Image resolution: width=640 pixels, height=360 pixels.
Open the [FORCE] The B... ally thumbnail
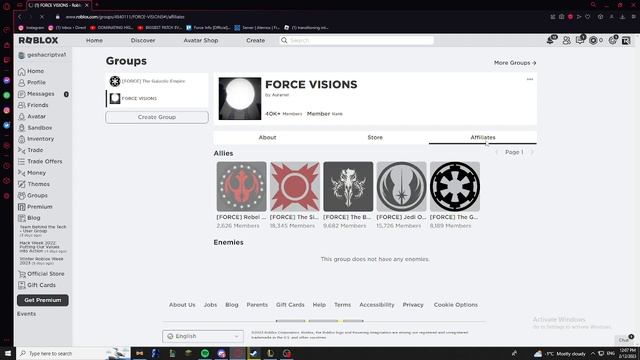coord(348,187)
